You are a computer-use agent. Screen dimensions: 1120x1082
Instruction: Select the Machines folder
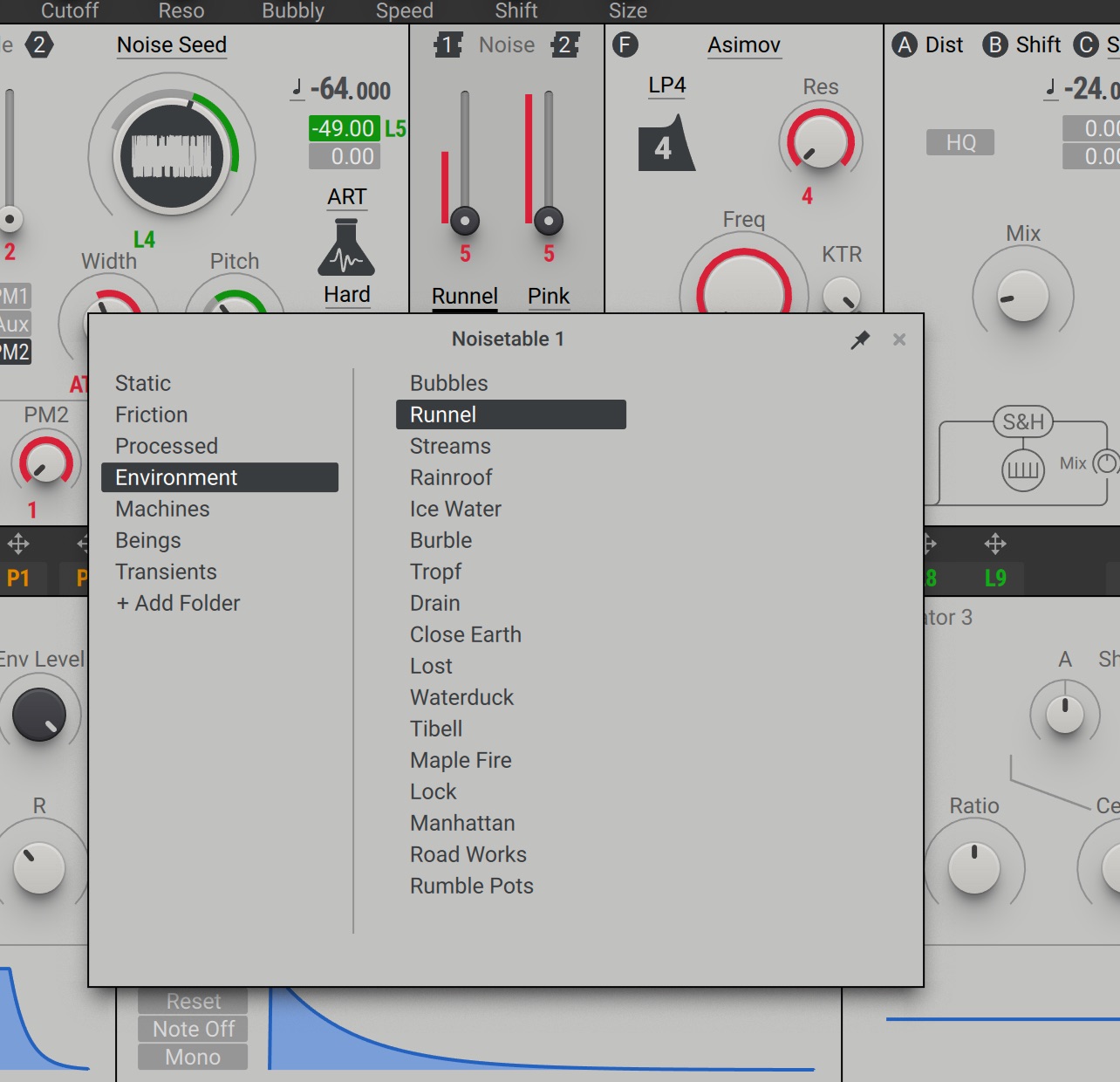tap(162, 509)
